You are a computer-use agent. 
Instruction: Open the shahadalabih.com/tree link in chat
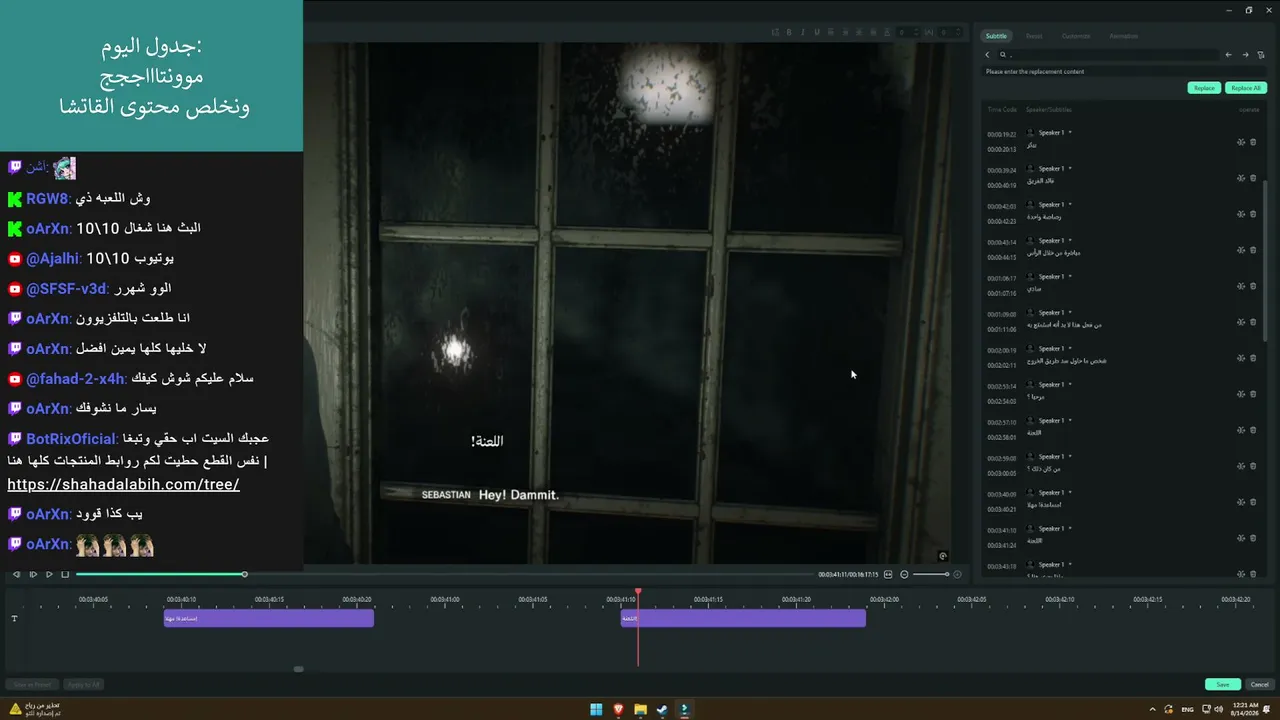coord(123,484)
